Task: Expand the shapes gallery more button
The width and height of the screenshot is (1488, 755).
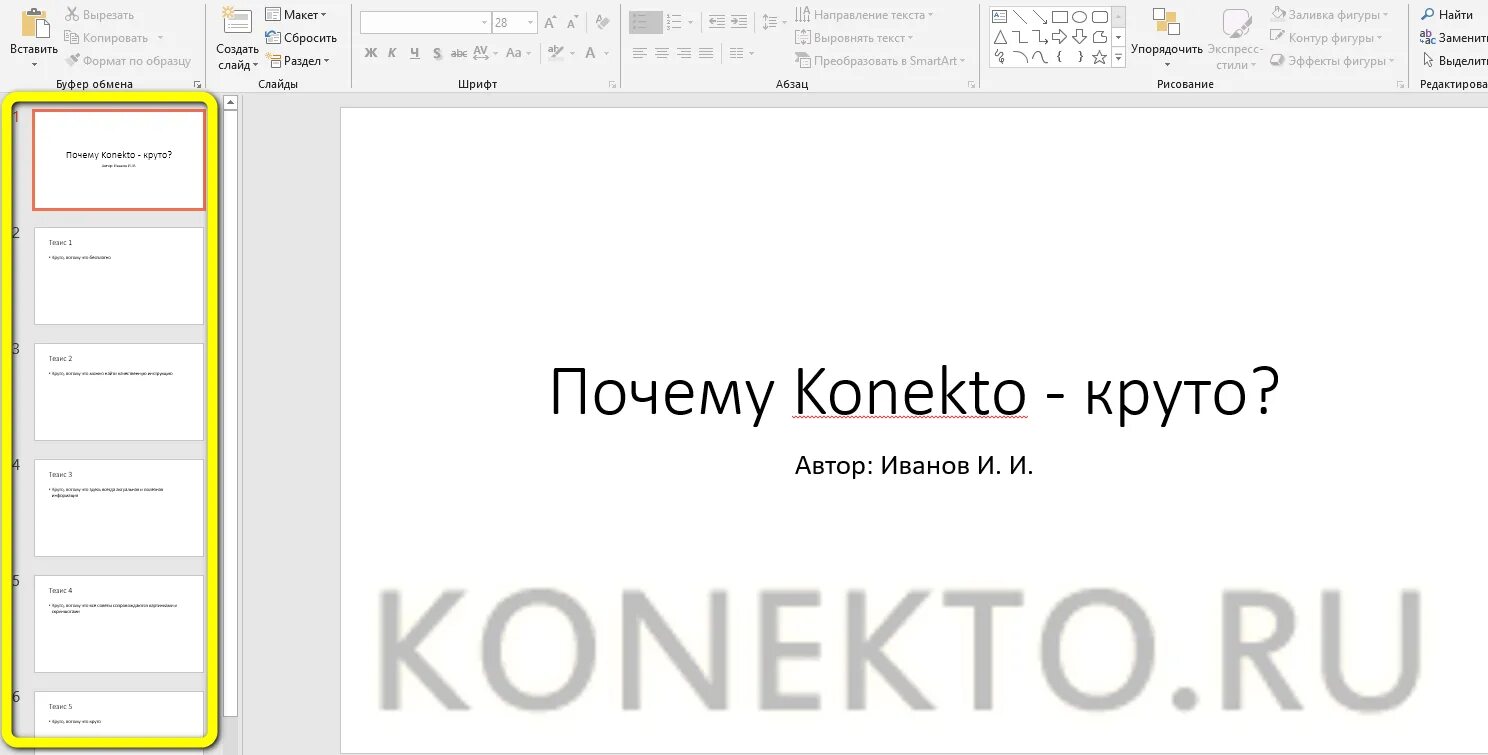Action: (1119, 59)
